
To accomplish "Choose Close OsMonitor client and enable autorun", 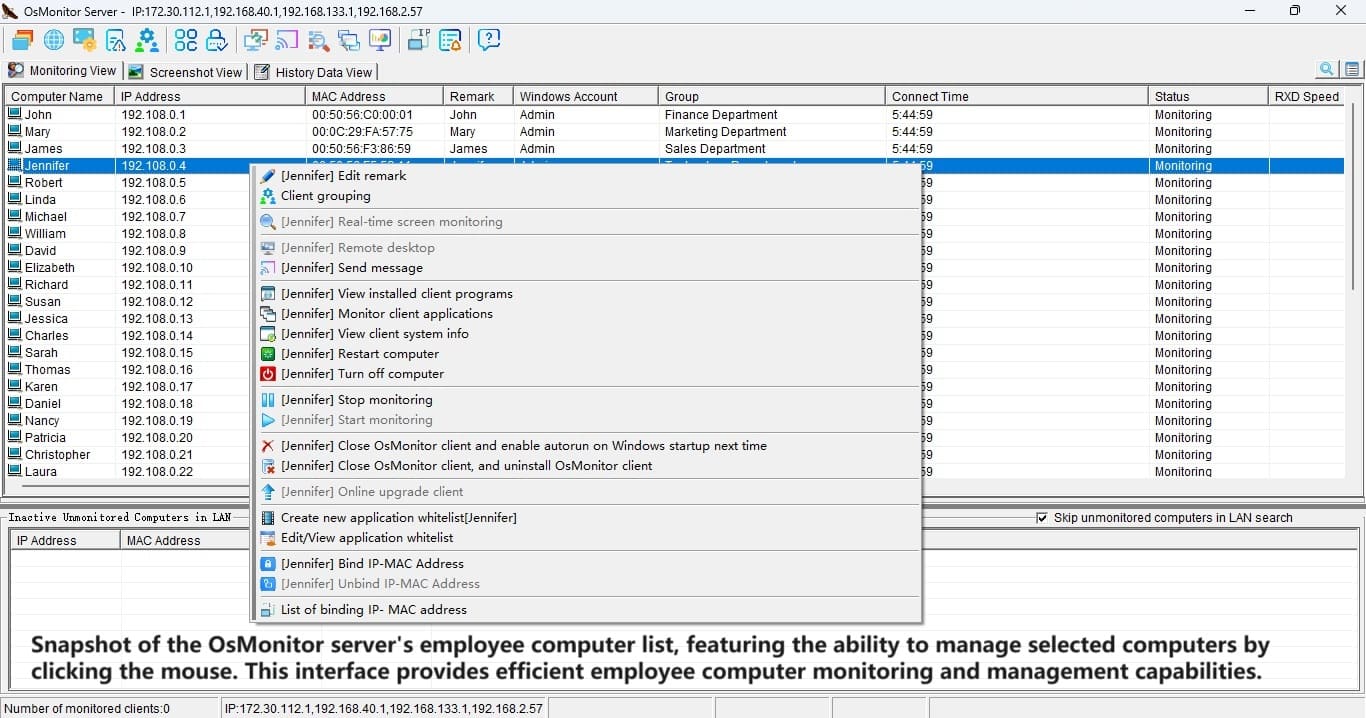I will coord(586,446).
